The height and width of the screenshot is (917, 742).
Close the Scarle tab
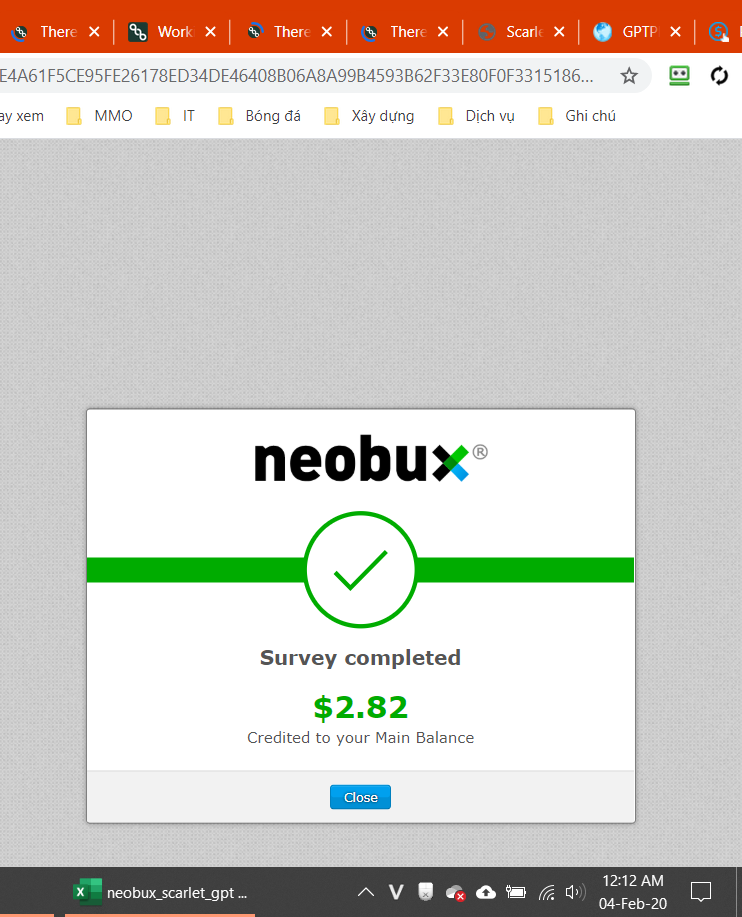[559, 32]
